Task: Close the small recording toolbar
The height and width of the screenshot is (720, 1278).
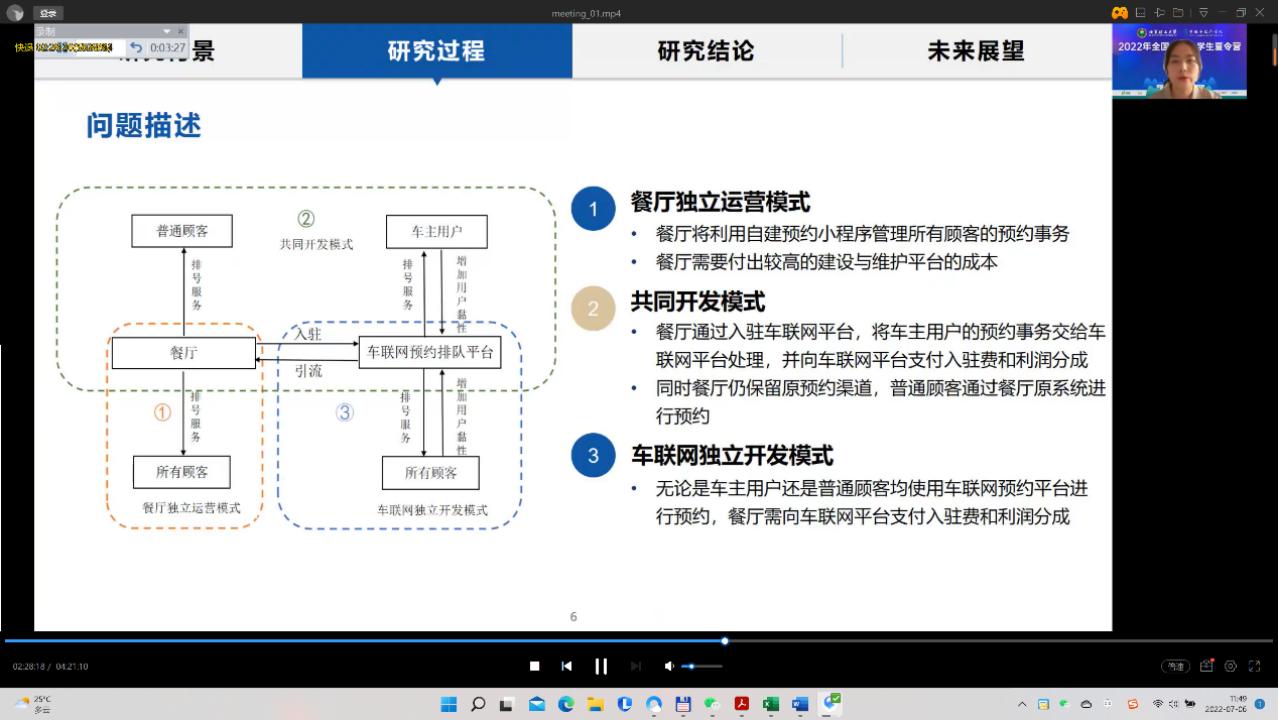Action: pos(180,31)
